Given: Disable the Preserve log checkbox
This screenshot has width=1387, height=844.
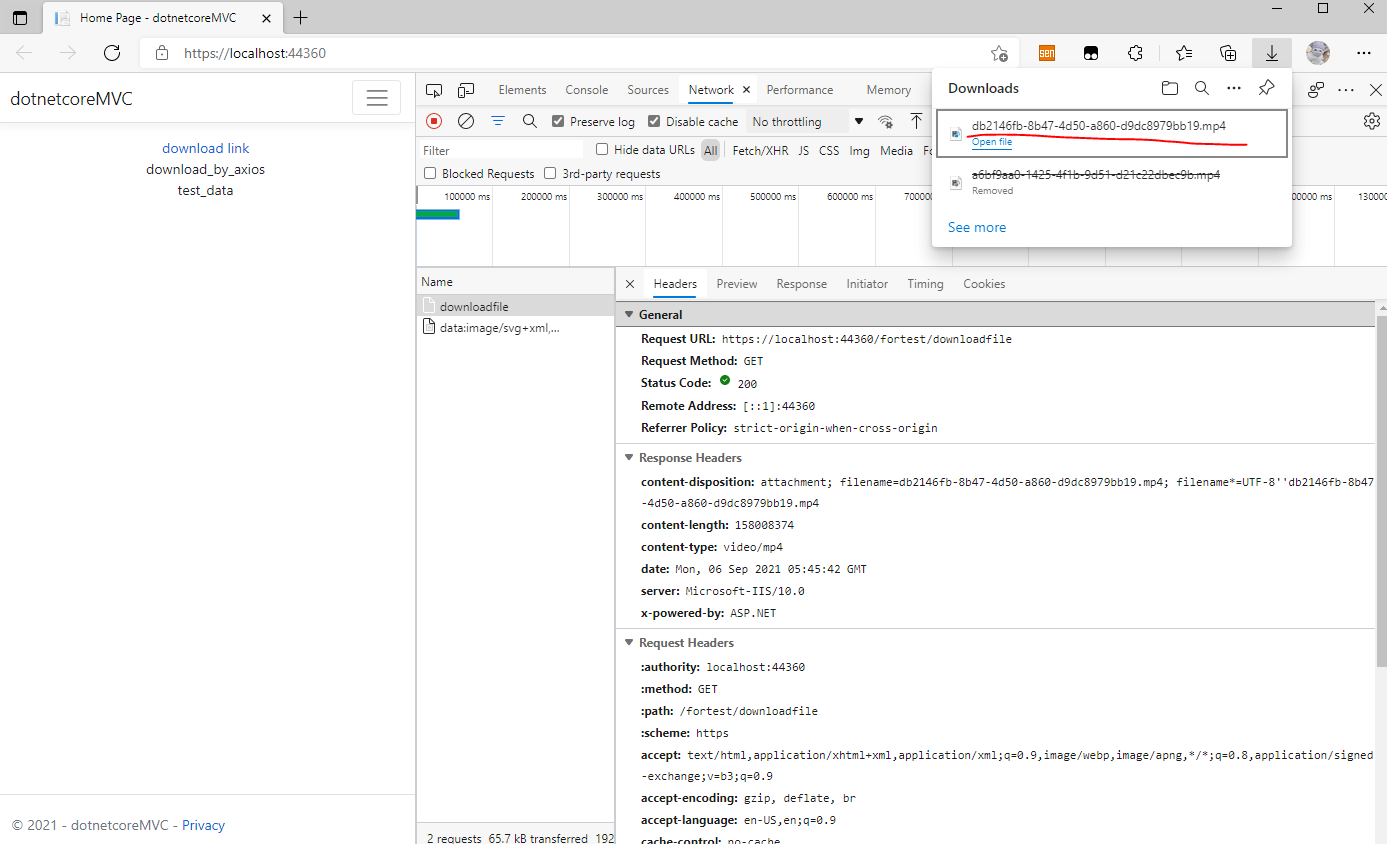Looking at the screenshot, I should click(x=557, y=119).
